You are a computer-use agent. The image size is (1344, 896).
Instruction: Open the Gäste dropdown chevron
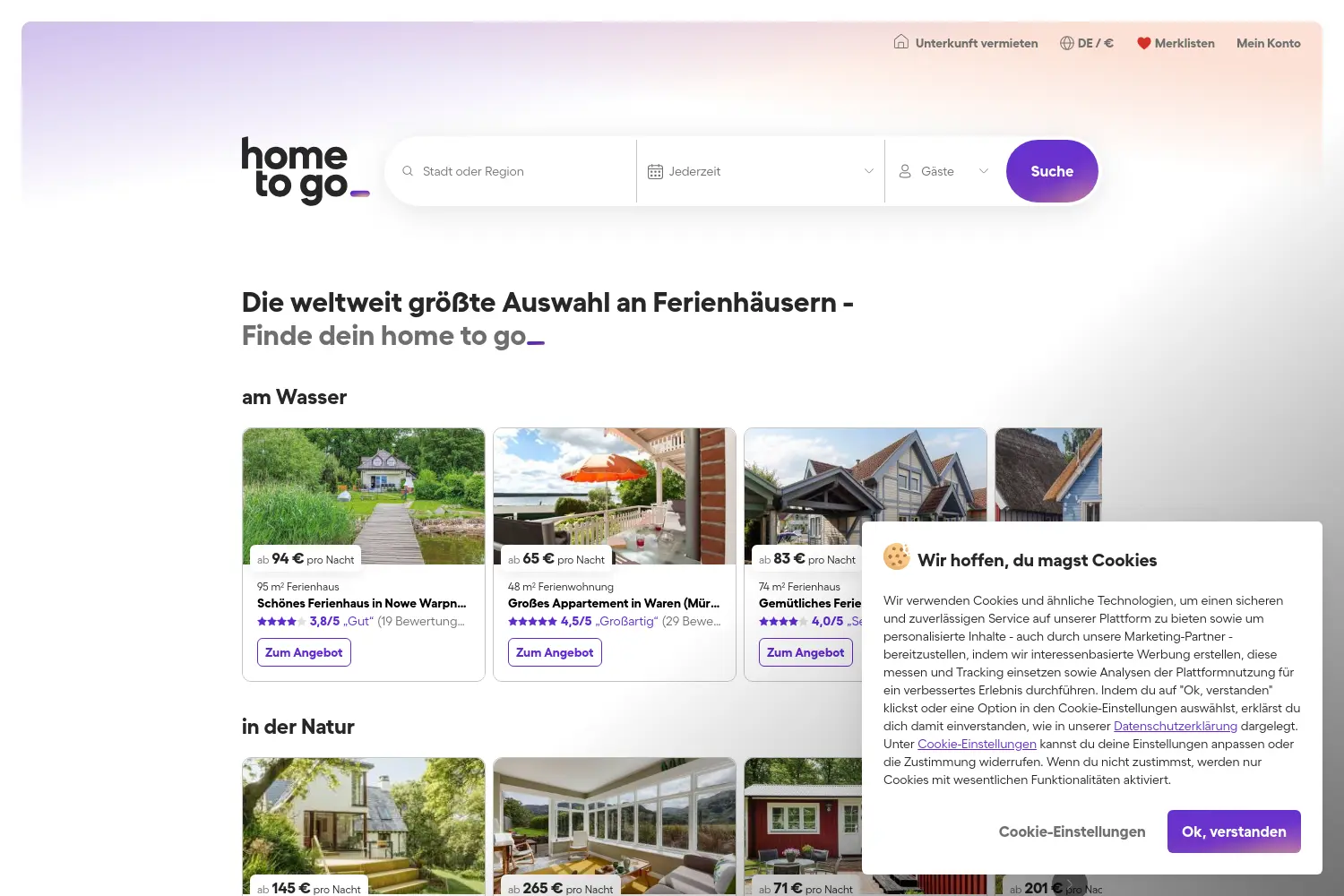[984, 171]
